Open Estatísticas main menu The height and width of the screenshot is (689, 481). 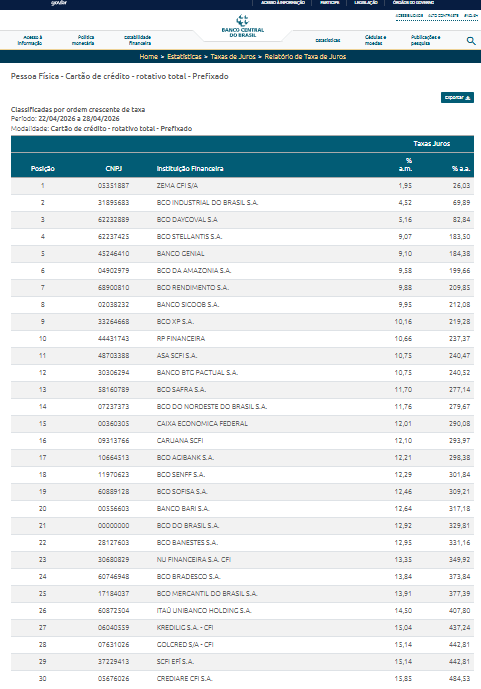coord(328,40)
